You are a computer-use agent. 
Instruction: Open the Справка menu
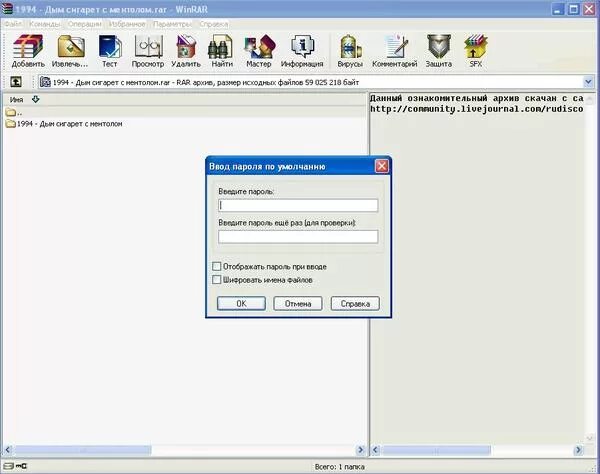pos(214,24)
